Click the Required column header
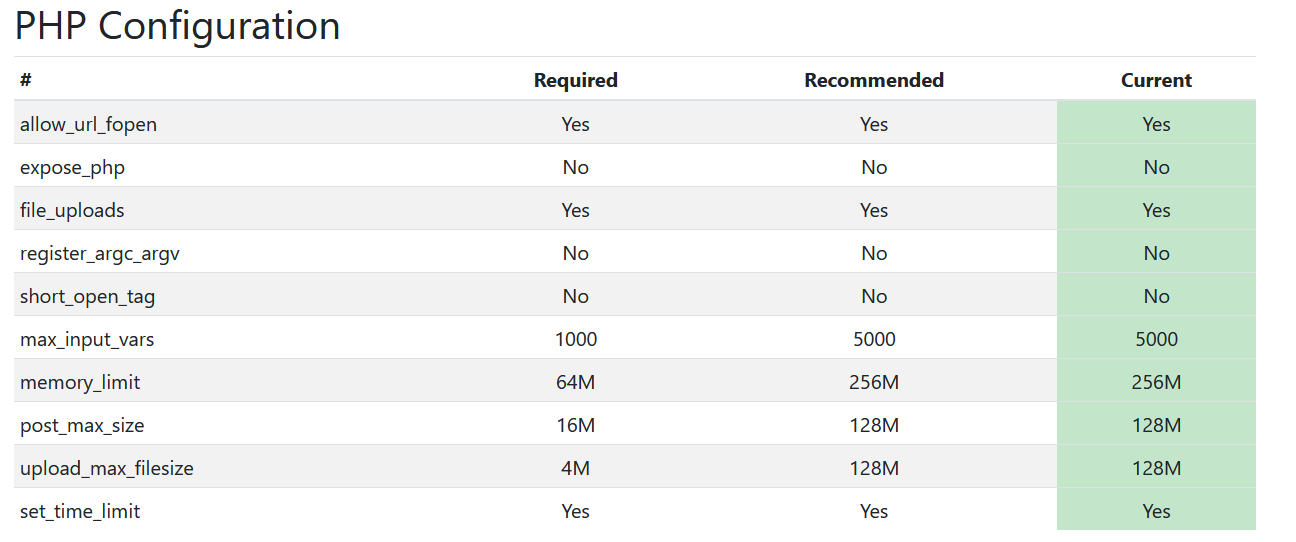This screenshot has height=542, width=1296. [x=575, y=80]
